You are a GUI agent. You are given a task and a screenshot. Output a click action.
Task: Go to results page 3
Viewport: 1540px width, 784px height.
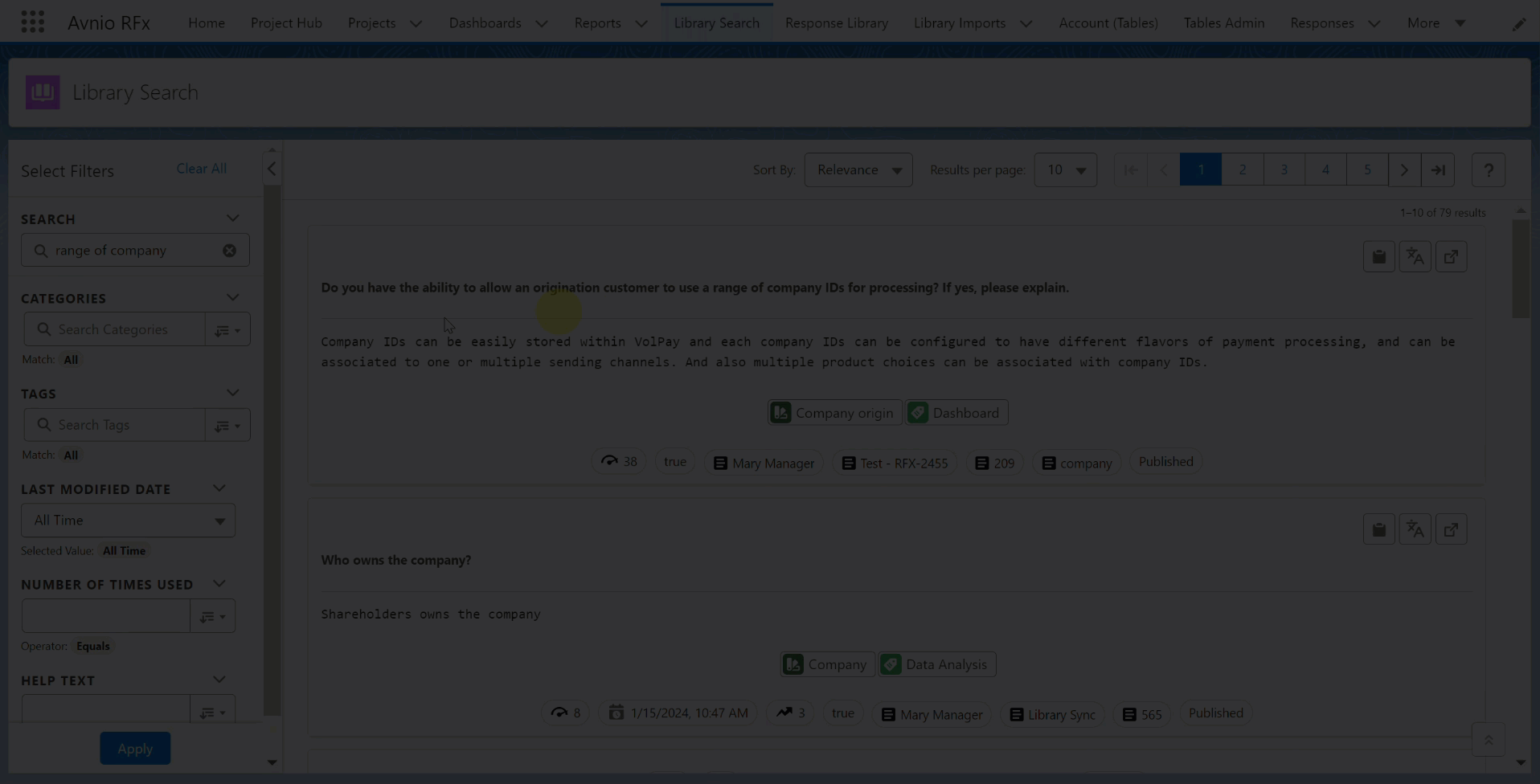1284,170
